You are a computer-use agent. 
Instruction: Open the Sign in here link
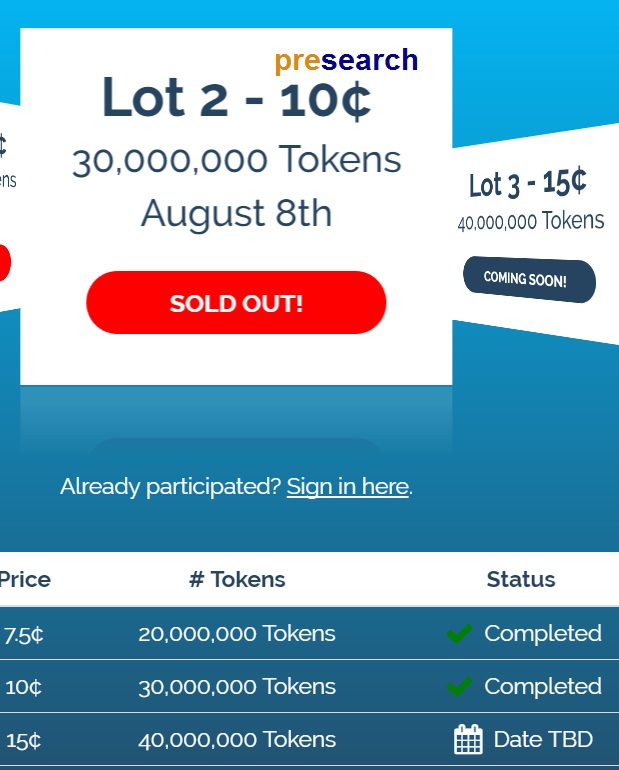(x=347, y=487)
